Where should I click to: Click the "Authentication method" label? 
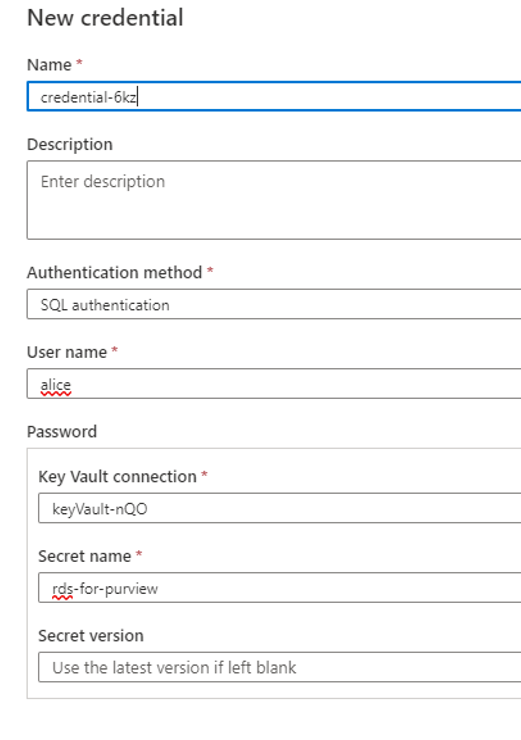(x=115, y=272)
